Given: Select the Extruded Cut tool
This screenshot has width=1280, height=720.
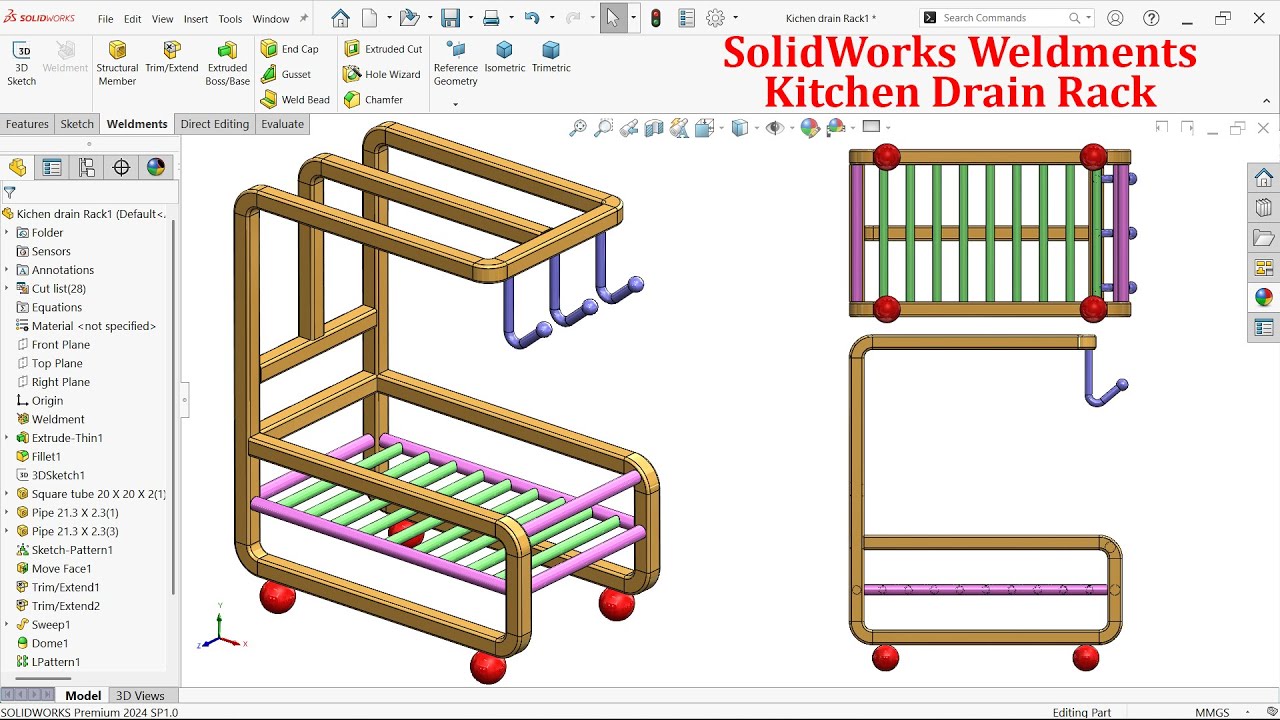Looking at the screenshot, I should (383, 49).
